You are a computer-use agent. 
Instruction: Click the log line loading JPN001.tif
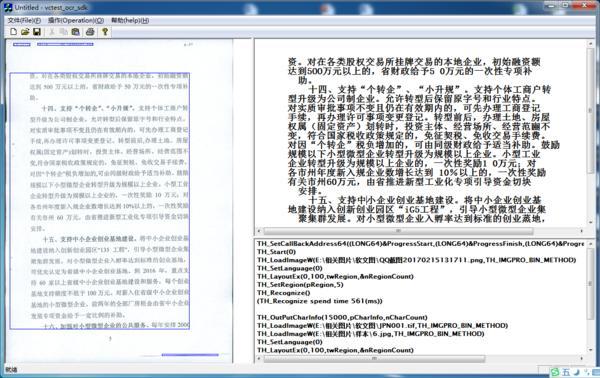coord(382,326)
